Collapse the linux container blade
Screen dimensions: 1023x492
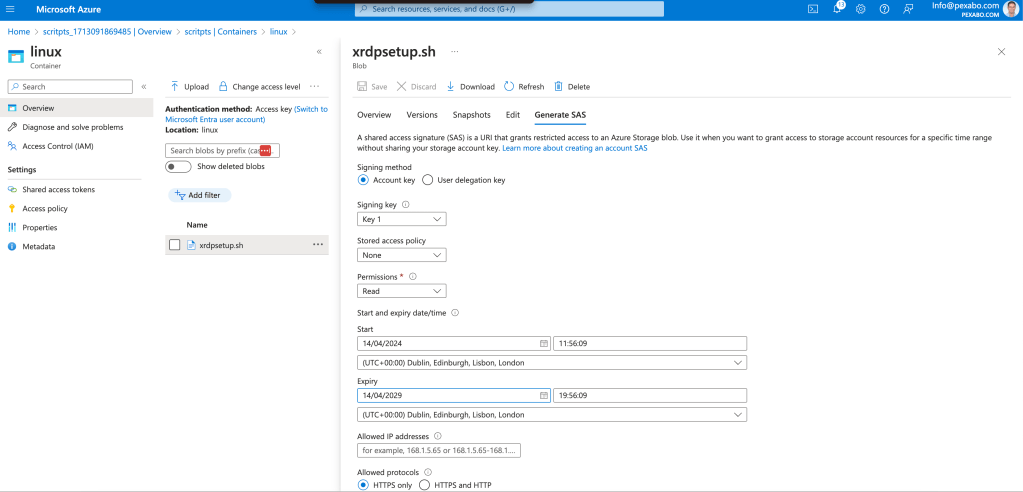coord(319,52)
